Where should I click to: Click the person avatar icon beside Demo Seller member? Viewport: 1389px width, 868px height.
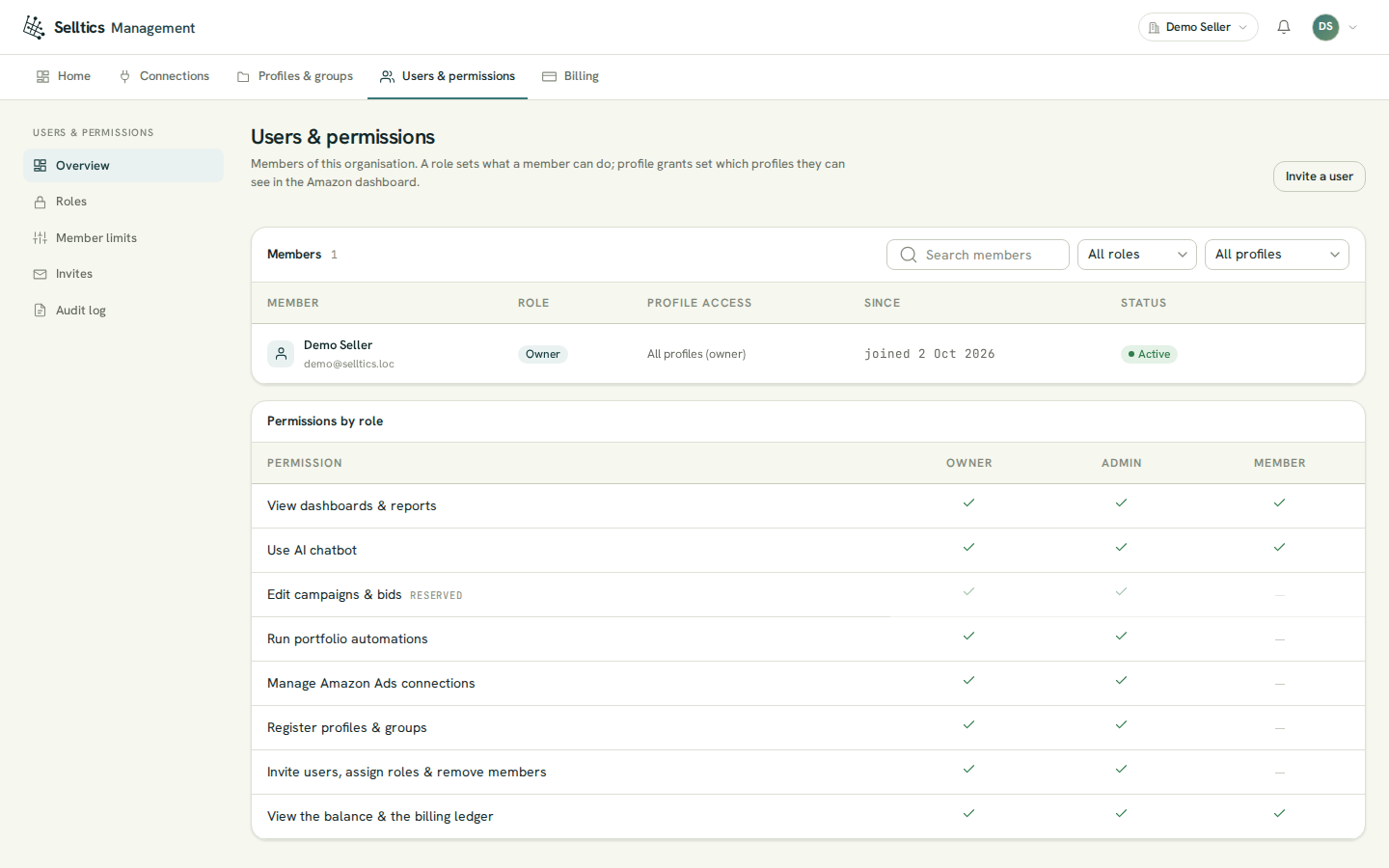(281, 354)
